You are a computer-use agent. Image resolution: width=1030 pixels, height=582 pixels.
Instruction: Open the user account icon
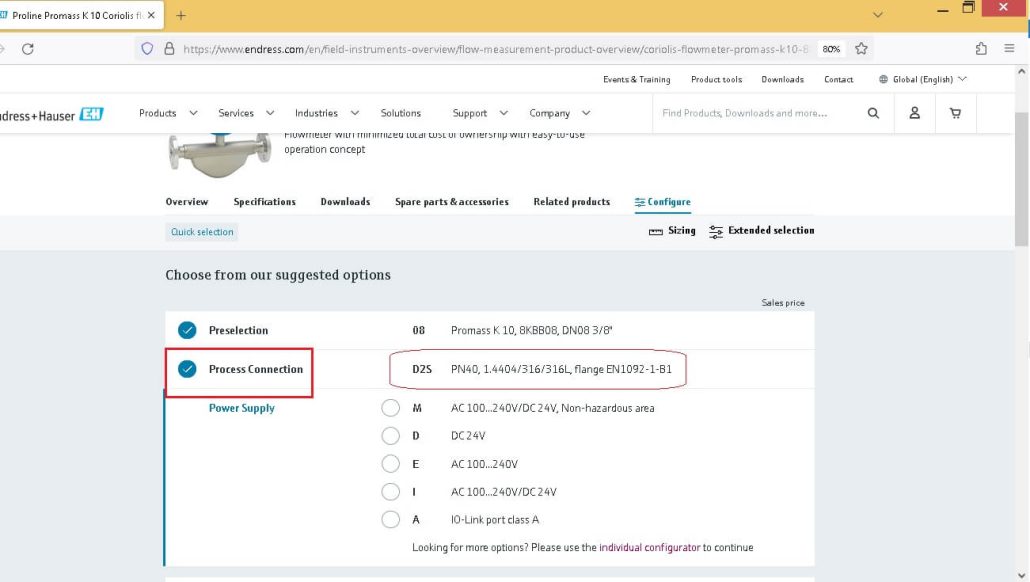click(914, 113)
